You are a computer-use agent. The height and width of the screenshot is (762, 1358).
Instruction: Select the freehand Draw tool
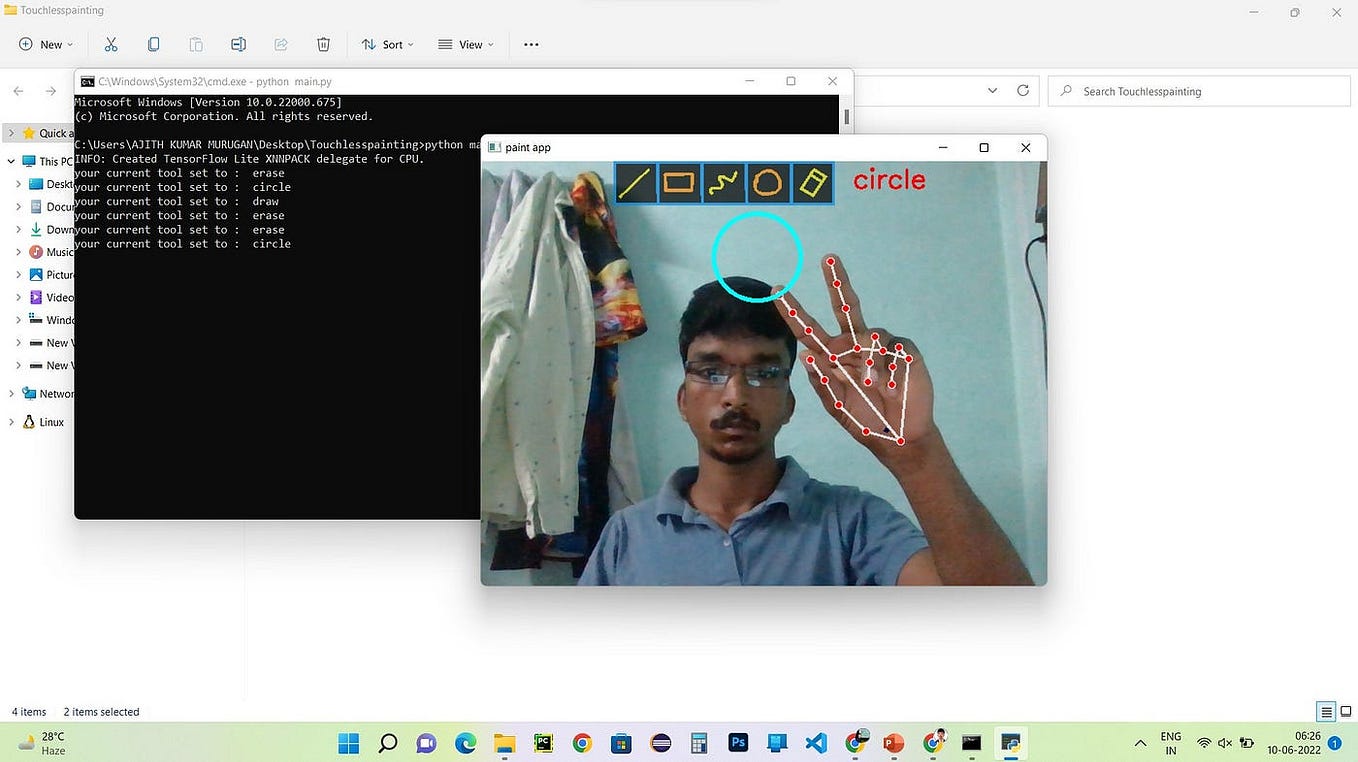[723, 182]
